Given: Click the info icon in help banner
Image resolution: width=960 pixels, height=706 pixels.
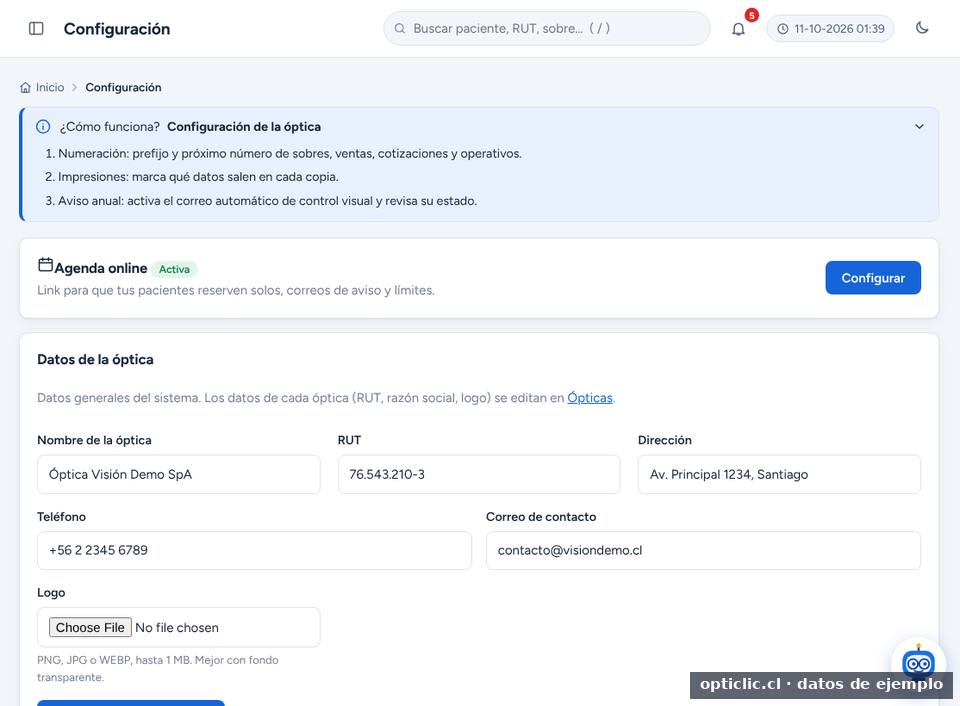Looking at the screenshot, I should (x=43, y=127).
